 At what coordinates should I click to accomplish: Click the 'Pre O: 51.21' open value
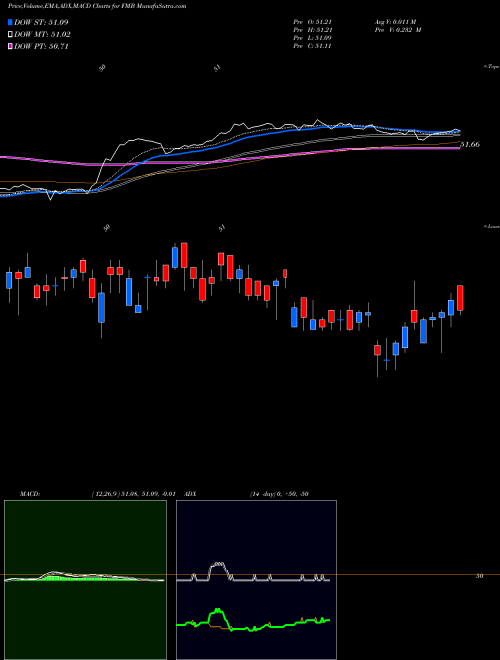pyautogui.click(x=312, y=21)
